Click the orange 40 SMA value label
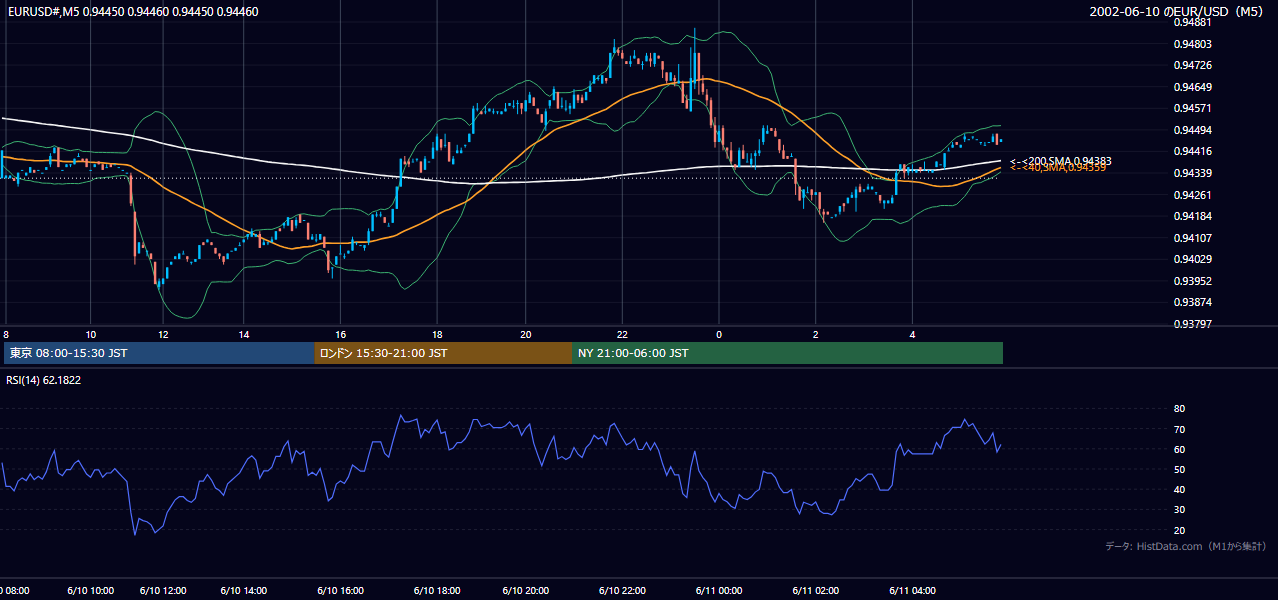 (1058, 168)
